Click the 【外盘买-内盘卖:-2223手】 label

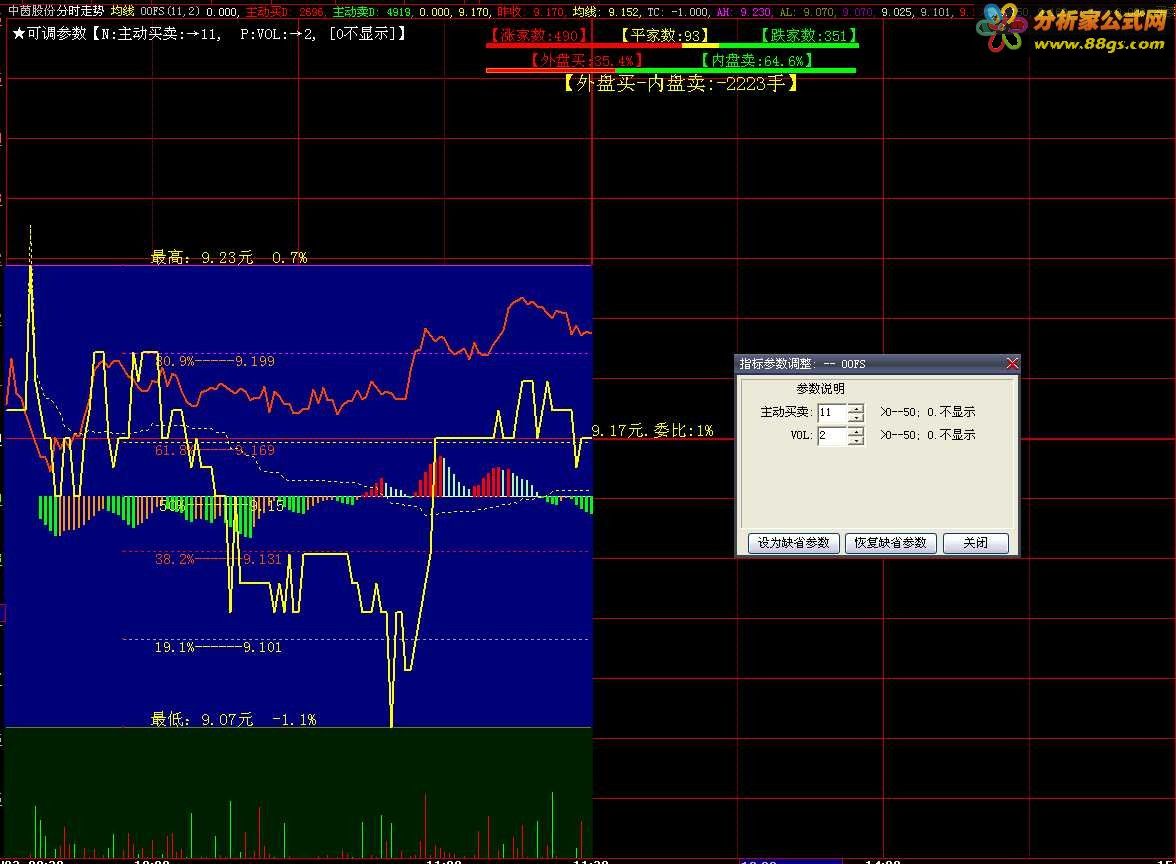pyautogui.click(x=680, y=83)
